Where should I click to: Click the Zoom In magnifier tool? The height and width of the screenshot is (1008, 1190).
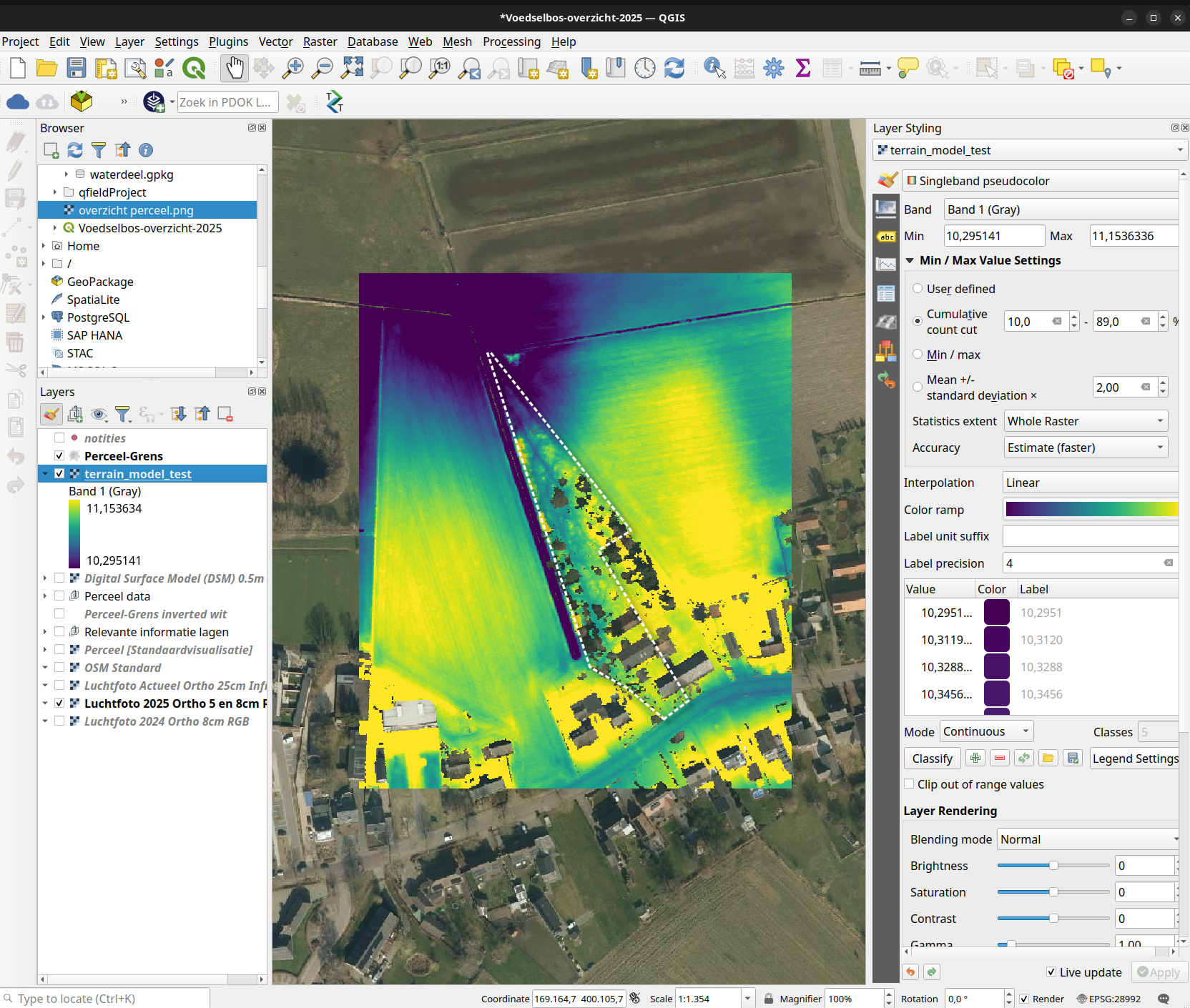[x=292, y=69]
